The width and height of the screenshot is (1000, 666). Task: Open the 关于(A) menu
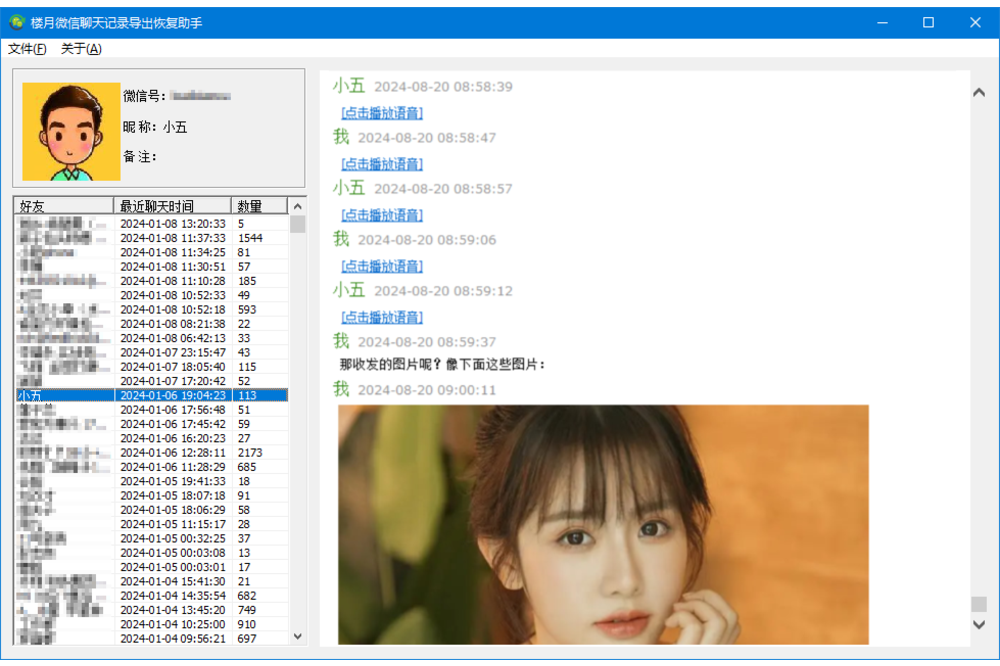81,49
